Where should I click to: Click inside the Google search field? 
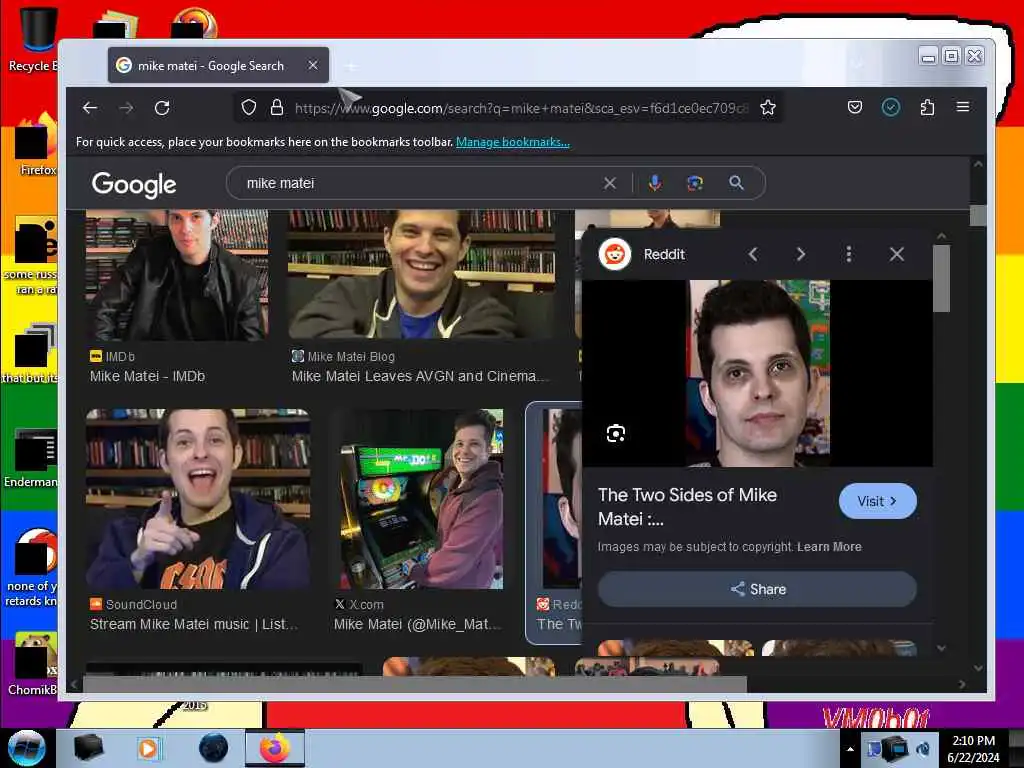click(418, 184)
